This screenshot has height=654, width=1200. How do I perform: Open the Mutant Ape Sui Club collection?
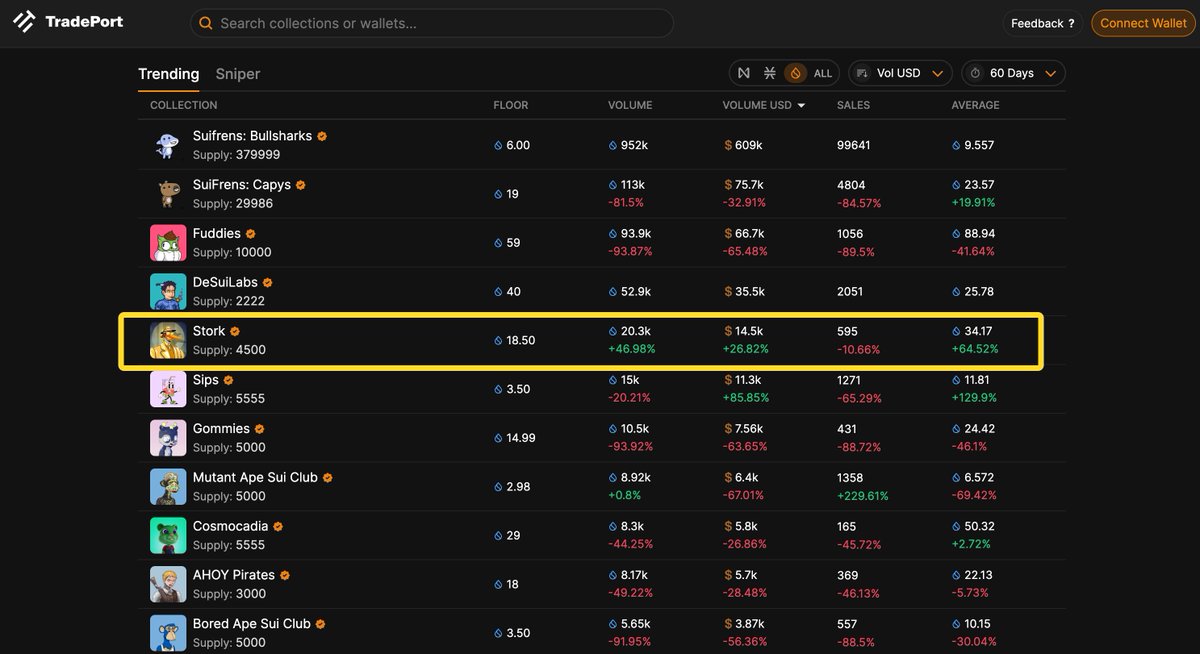click(x=255, y=478)
